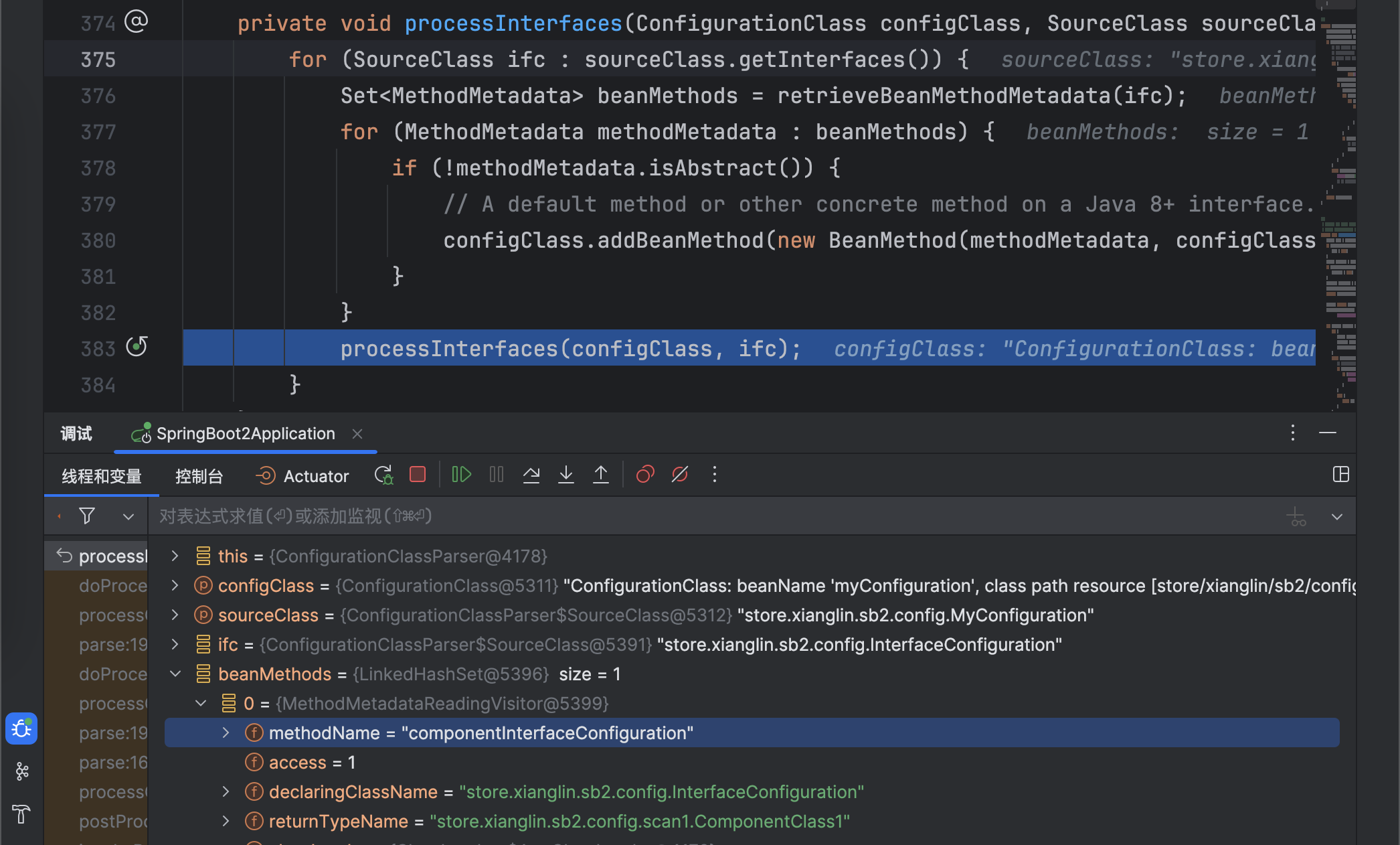Step out of current method
Screen dimensions: 1400x845
coord(601,475)
